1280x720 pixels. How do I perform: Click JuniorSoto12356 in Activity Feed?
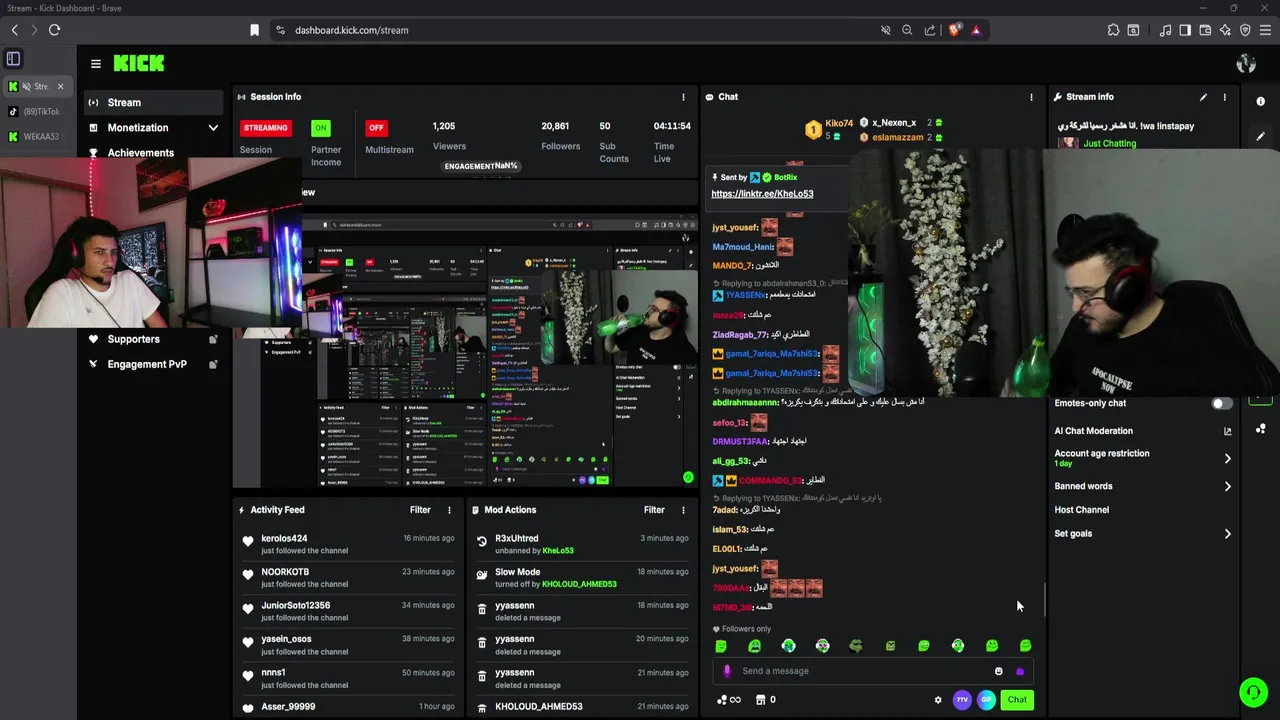pos(295,606)
